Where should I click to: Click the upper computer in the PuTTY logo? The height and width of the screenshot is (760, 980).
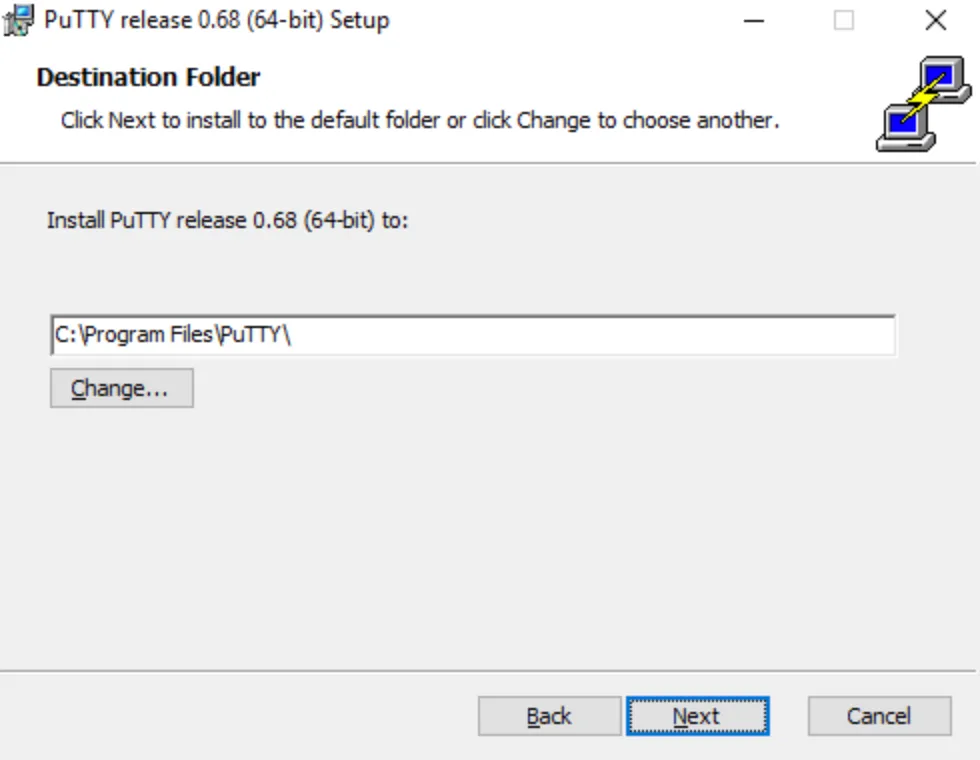[x=944, y=80]
